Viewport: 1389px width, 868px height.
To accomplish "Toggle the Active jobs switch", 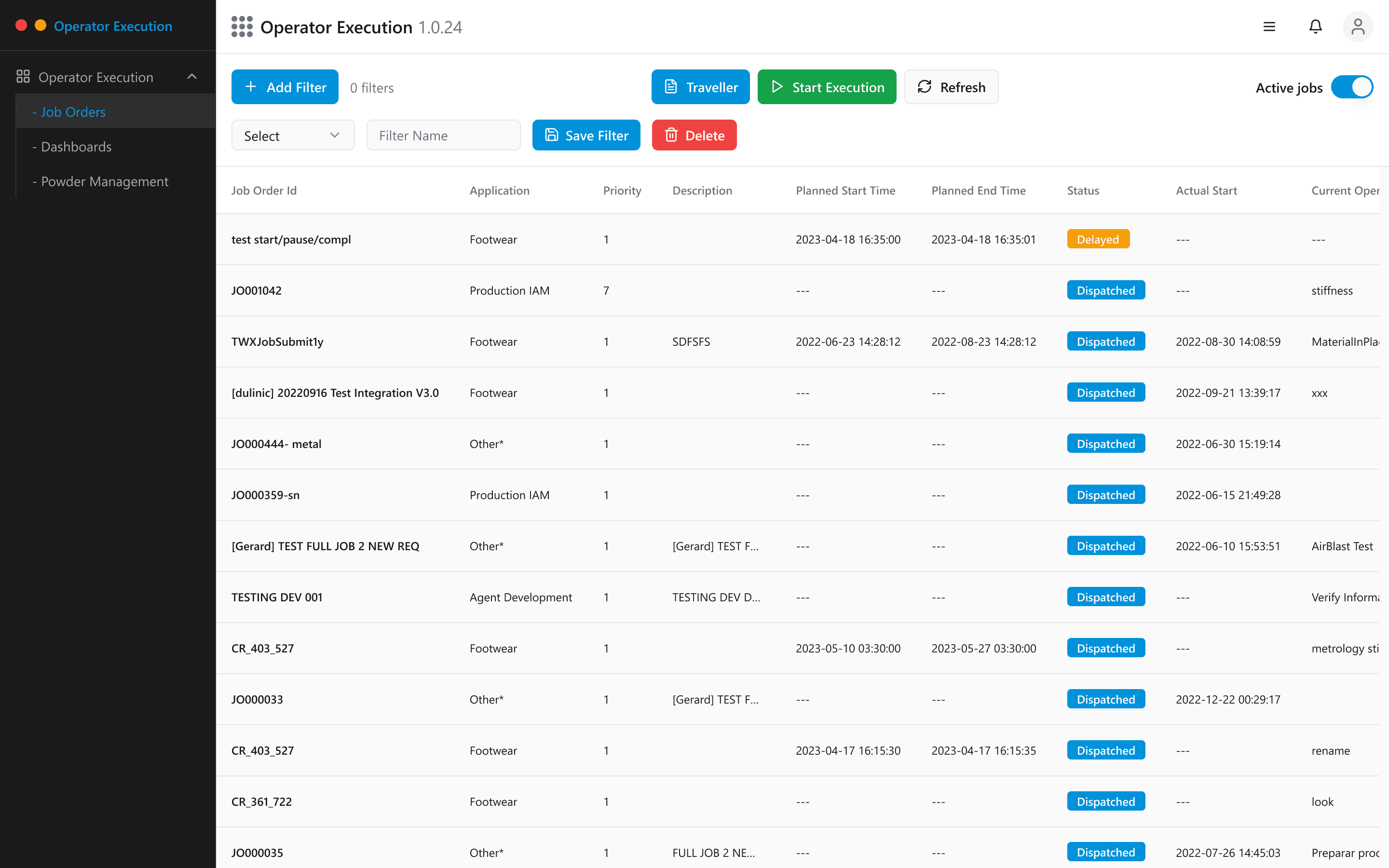I will 1352,87.
